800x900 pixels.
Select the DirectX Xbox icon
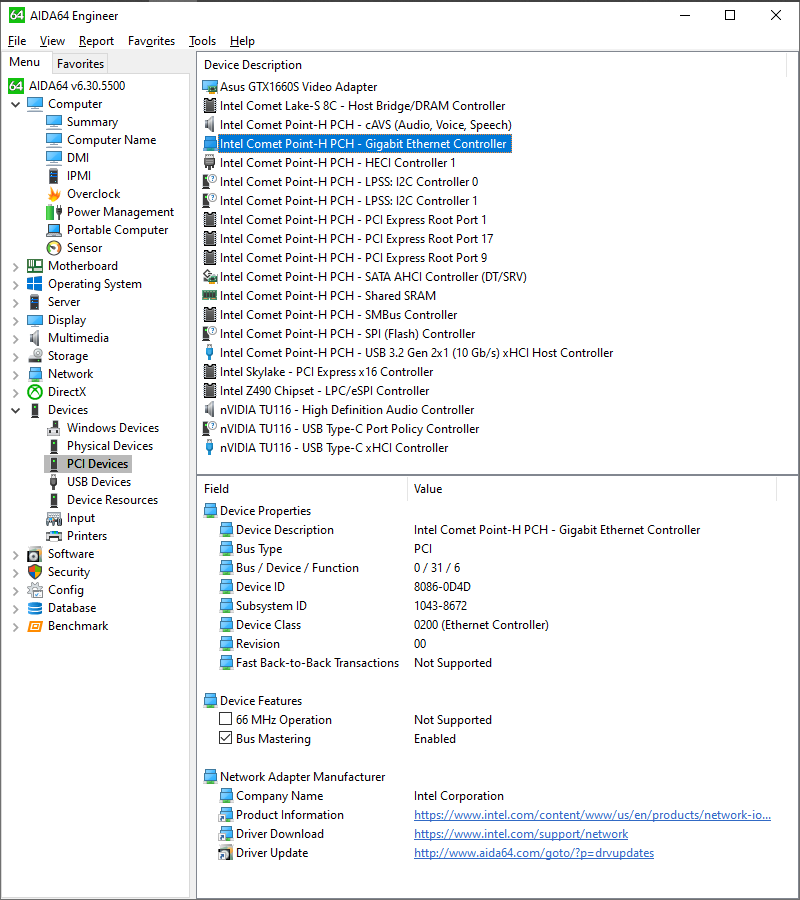point(35,392)
